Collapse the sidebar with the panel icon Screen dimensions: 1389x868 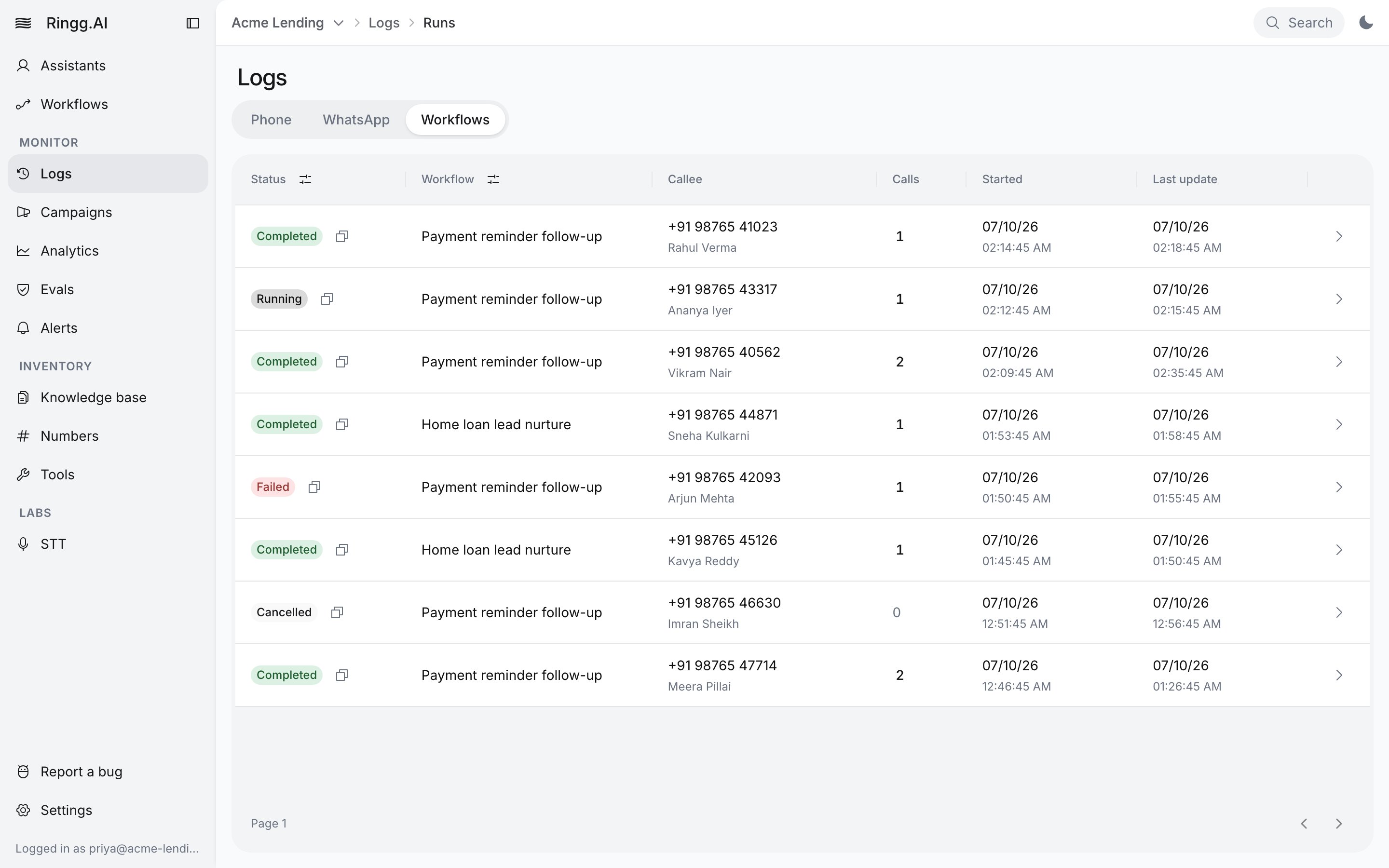click(x=193, y=23)
